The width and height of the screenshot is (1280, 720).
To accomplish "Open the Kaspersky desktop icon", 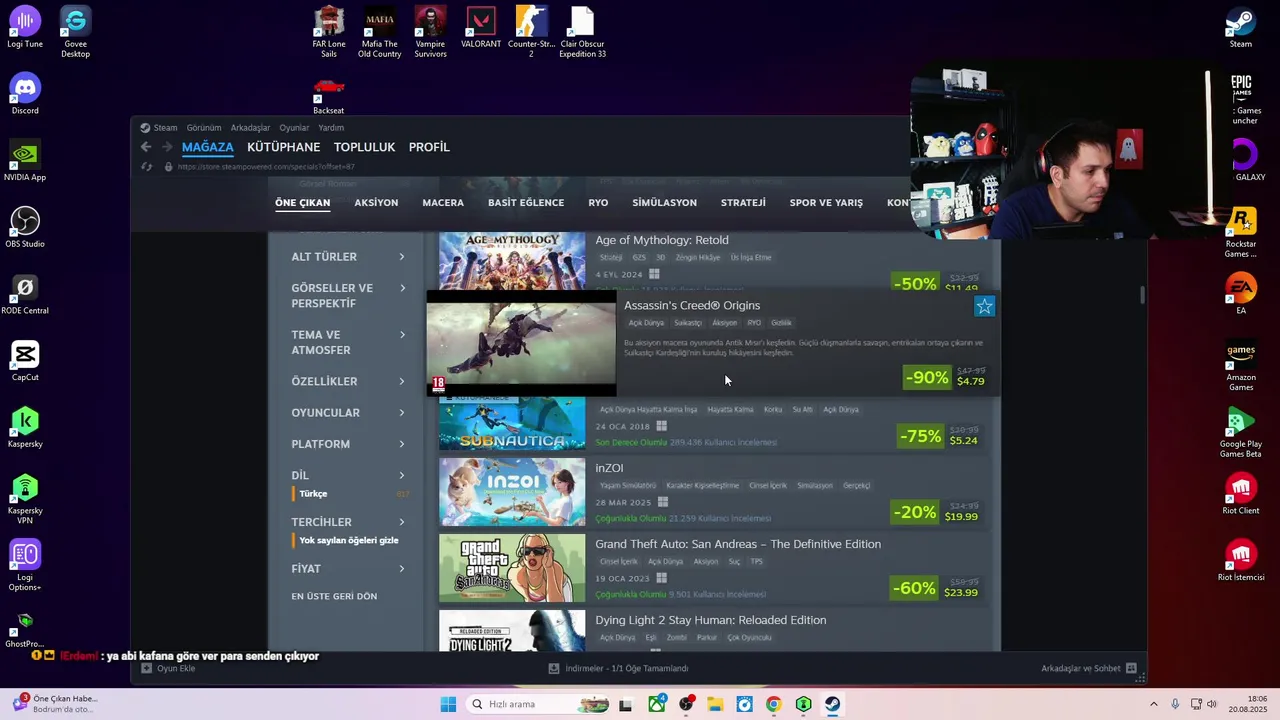I will [25, 427].
